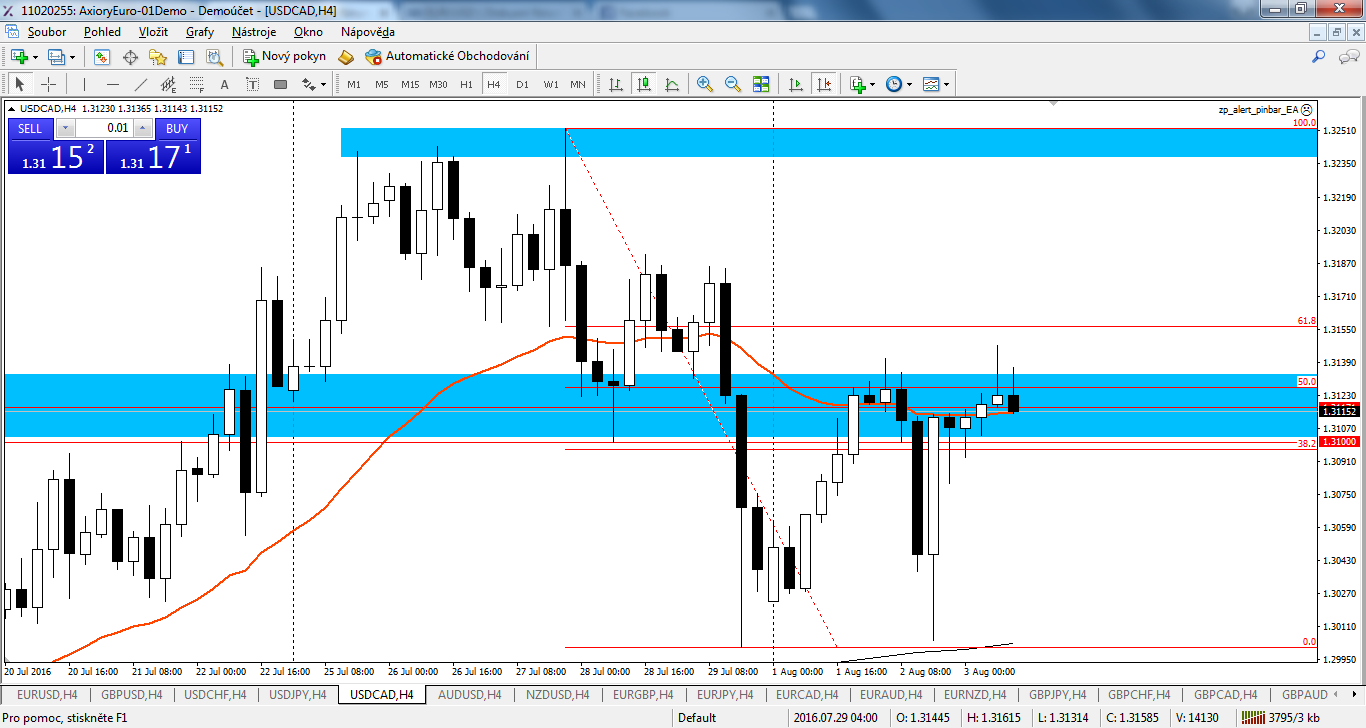The image size is (1366, 728).
Task: Open the Profiles toolbar icon
Action: point(56,57)
